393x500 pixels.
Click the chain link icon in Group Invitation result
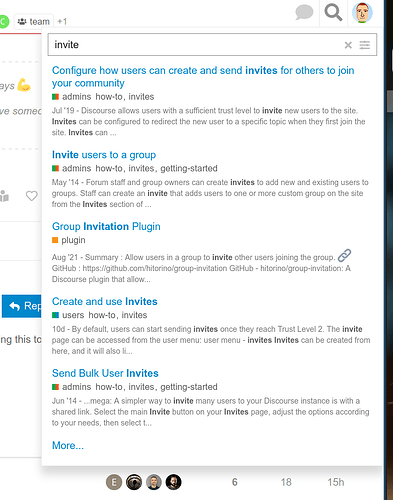344,256
